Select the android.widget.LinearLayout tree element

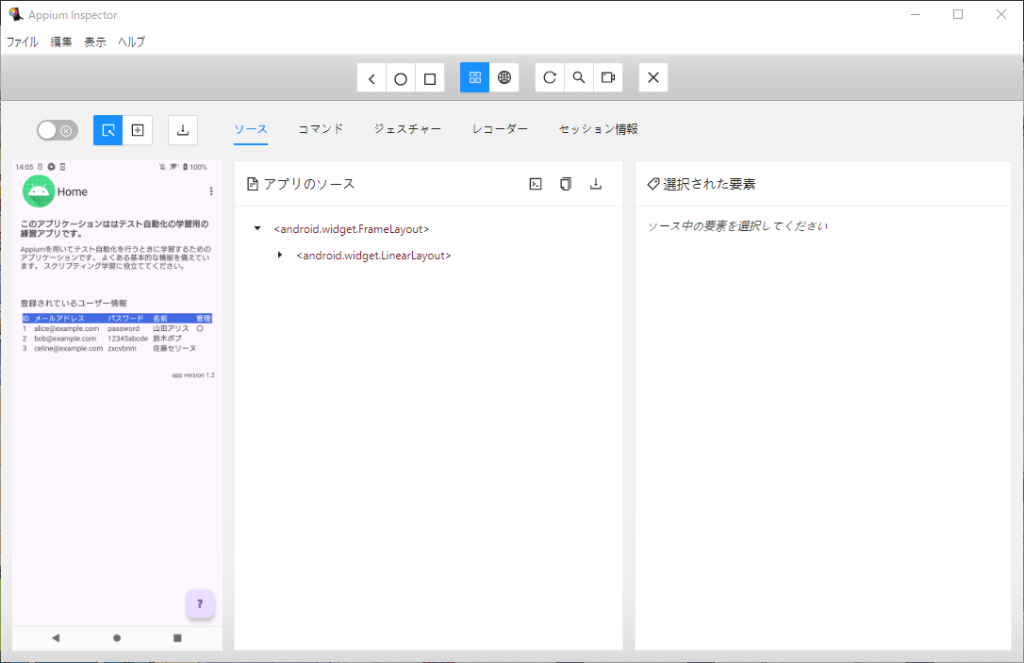(x=374, y=256)
